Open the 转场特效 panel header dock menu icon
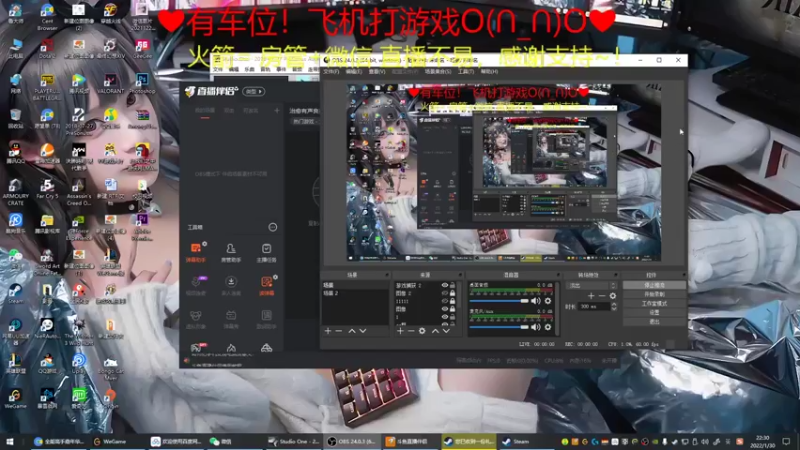 (616, 275)
